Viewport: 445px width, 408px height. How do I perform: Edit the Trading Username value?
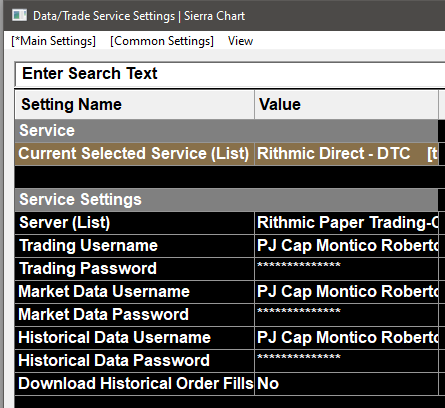[x=346, y=246]
